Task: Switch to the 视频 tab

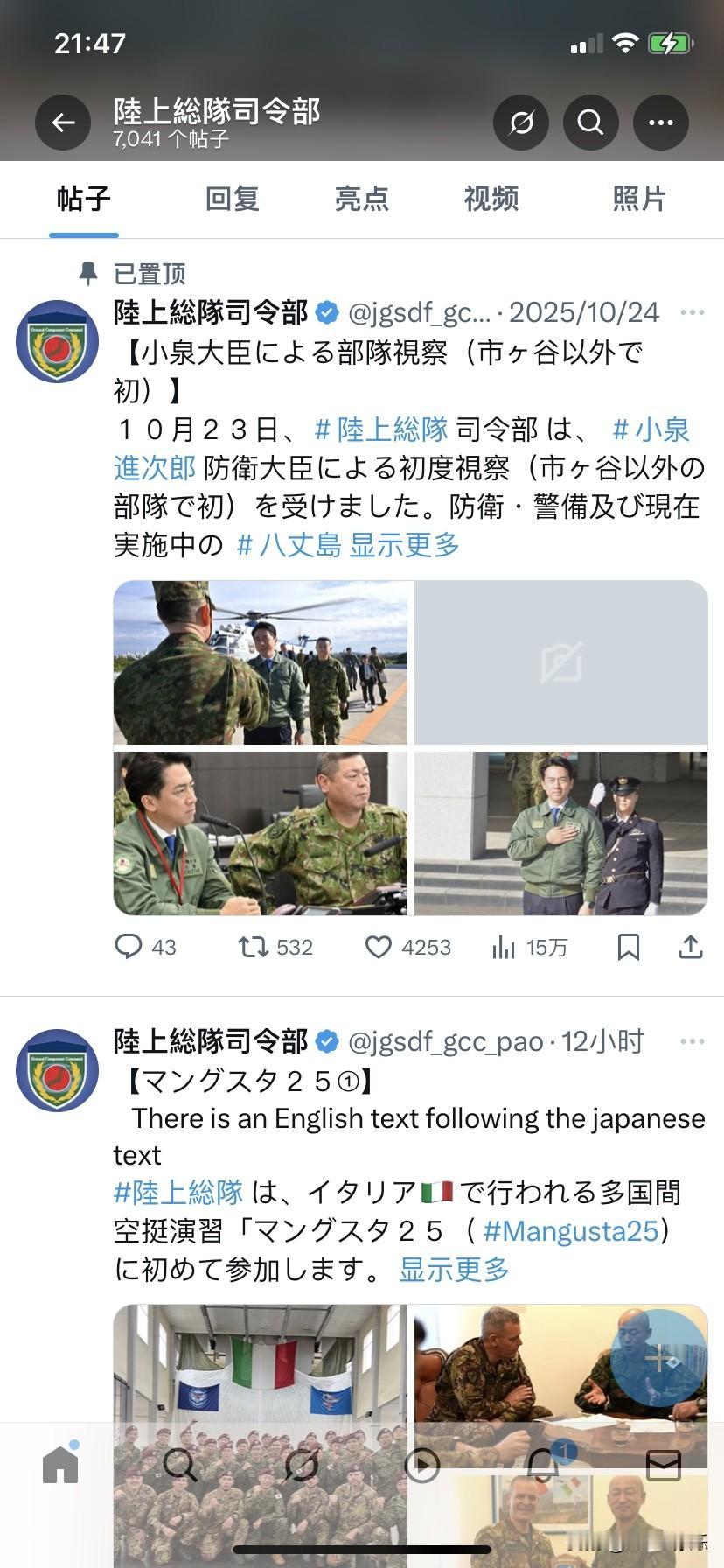Action: click(491, 199)
